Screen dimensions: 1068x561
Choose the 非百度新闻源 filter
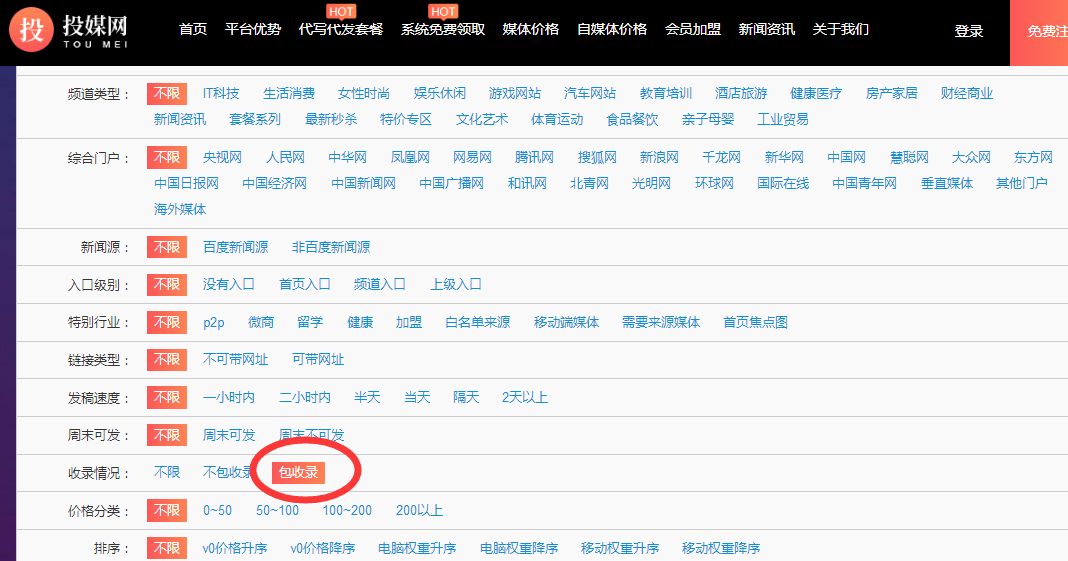pos(331,247)
